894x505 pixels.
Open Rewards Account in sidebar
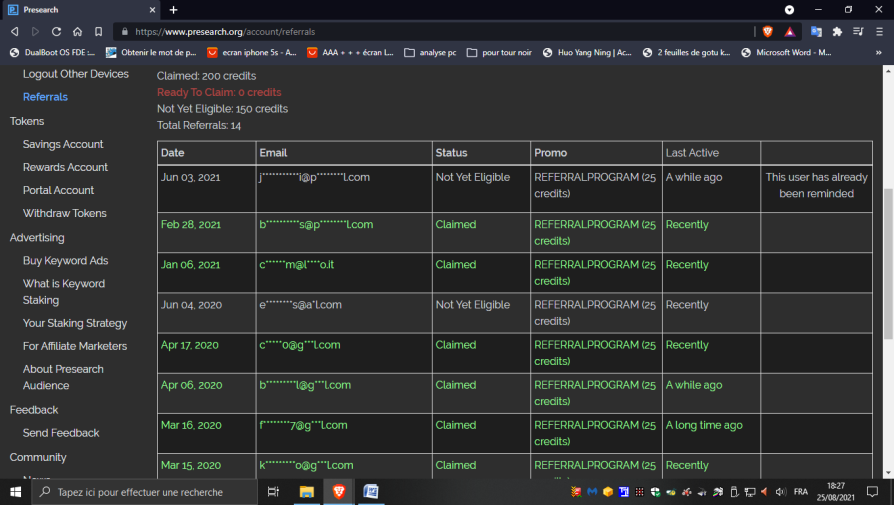(x=65, y=167)
